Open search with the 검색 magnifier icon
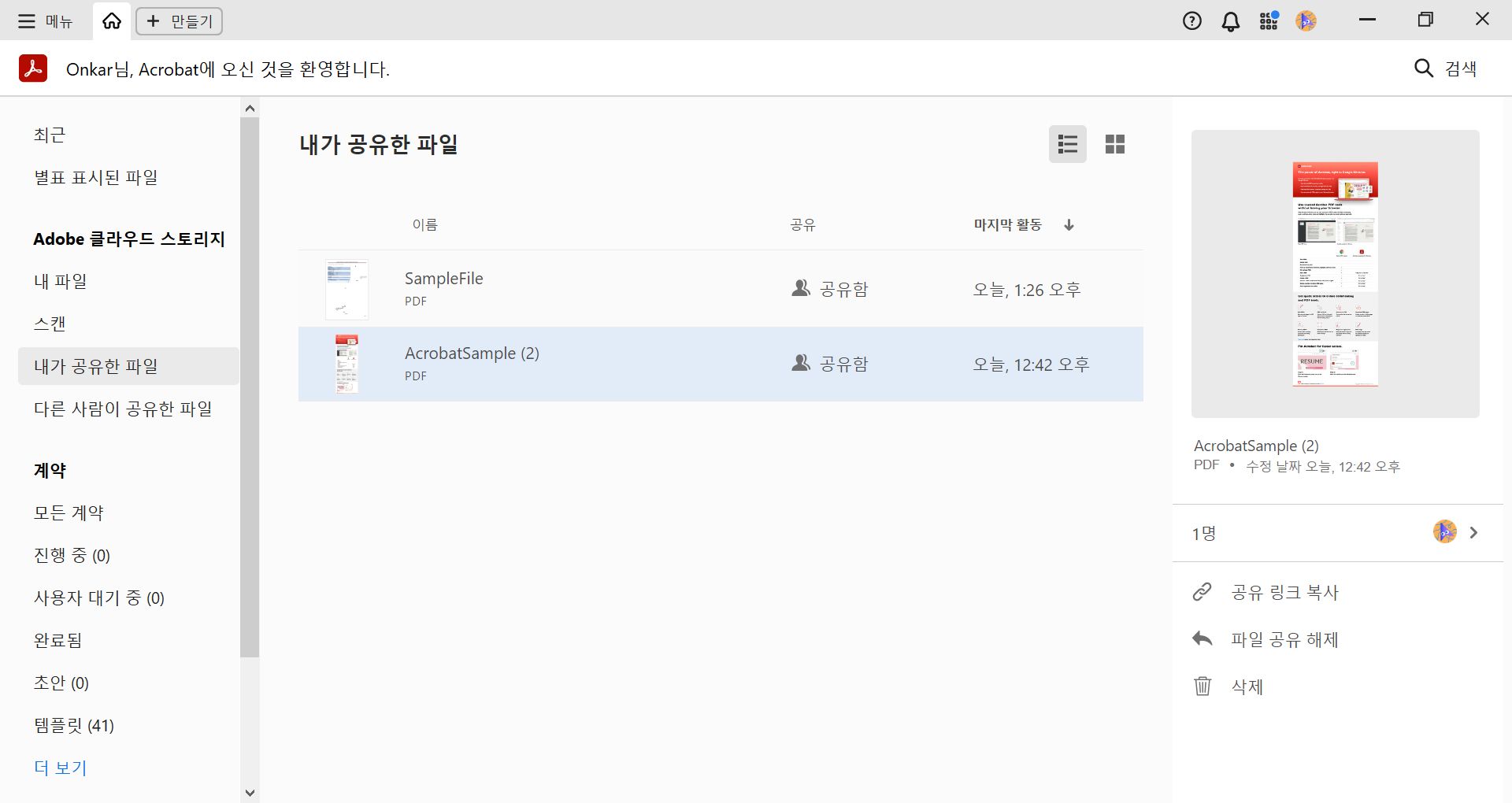Image resolution: width=1512 pixels, height=803 pixels. (1424, 68)
